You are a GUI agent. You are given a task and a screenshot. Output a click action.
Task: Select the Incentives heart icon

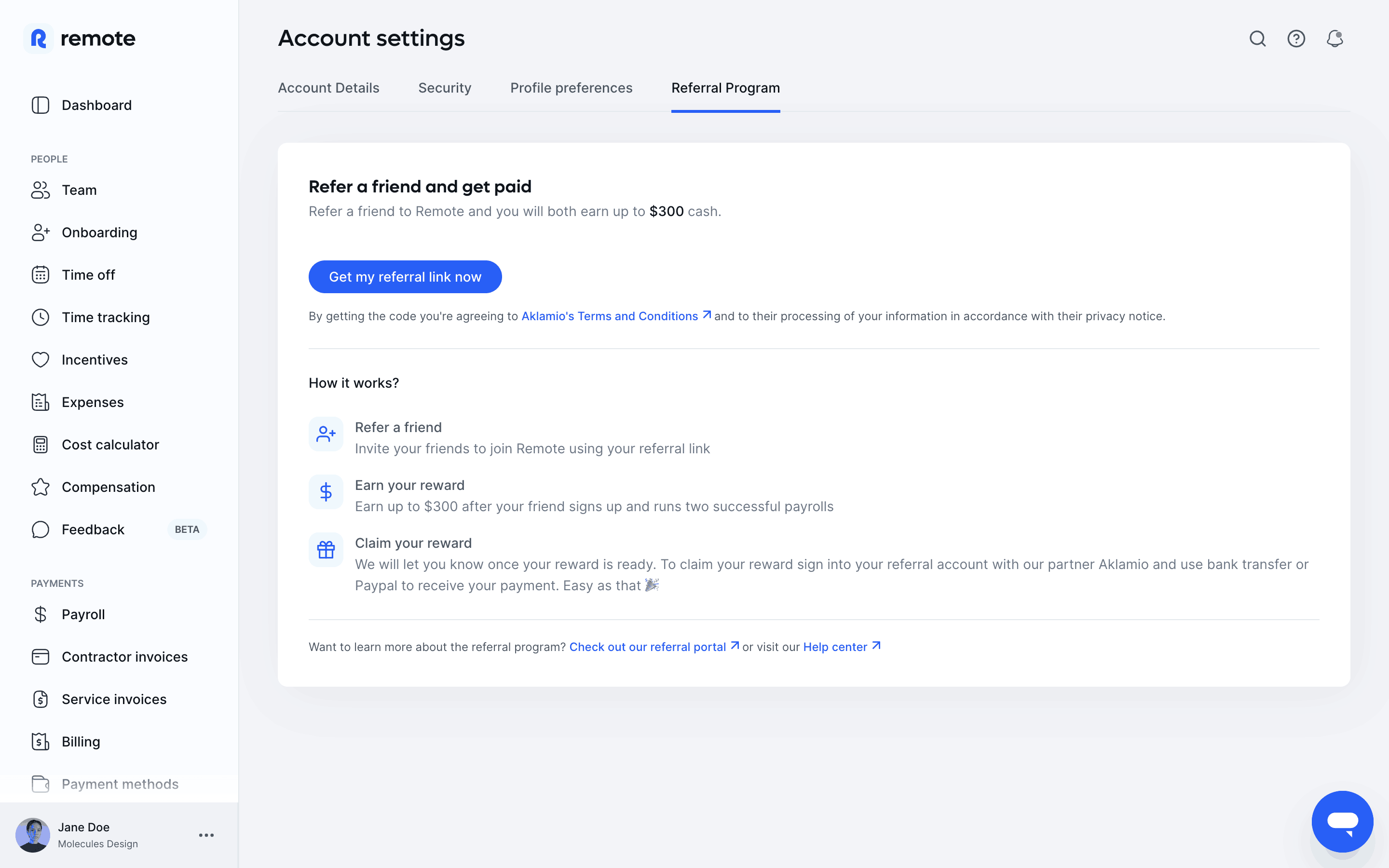pos(40,360)
